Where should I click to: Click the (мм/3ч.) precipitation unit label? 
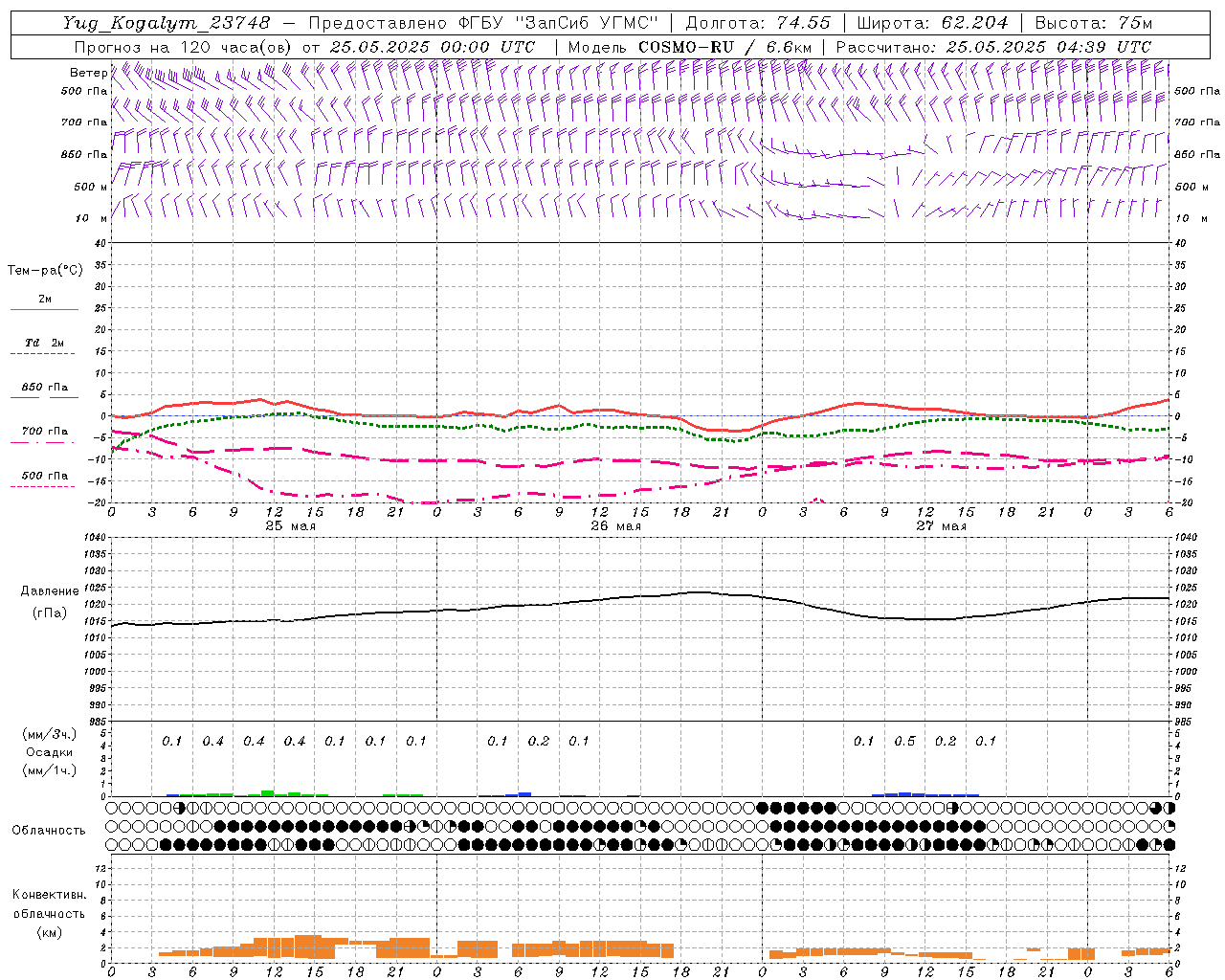49,735
